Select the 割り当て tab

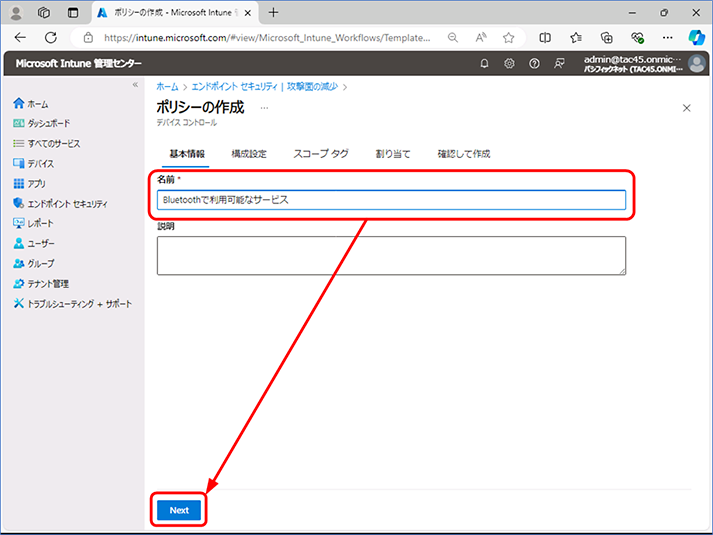click(393, 154)
